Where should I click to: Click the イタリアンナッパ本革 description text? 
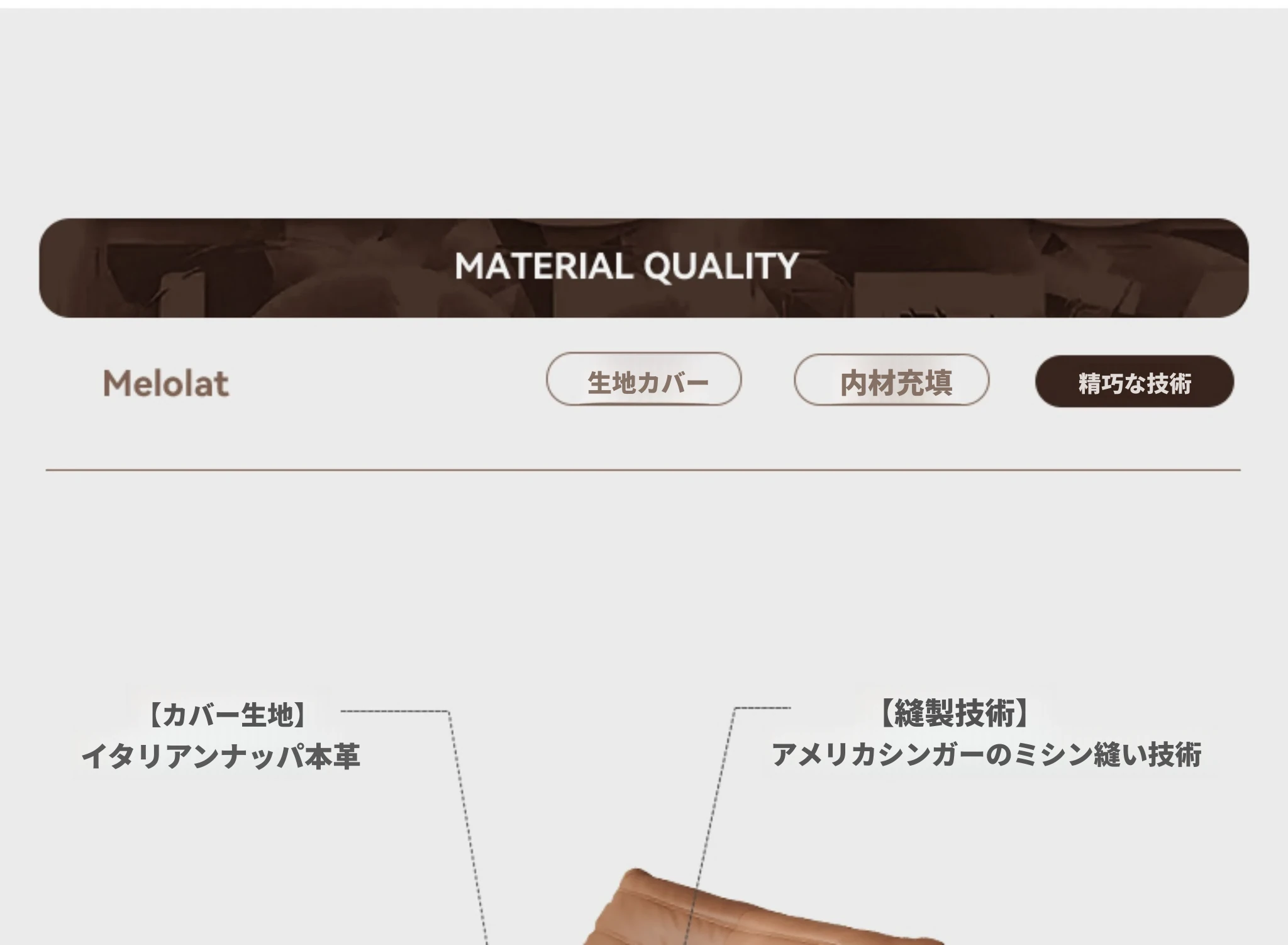(221, 756)
